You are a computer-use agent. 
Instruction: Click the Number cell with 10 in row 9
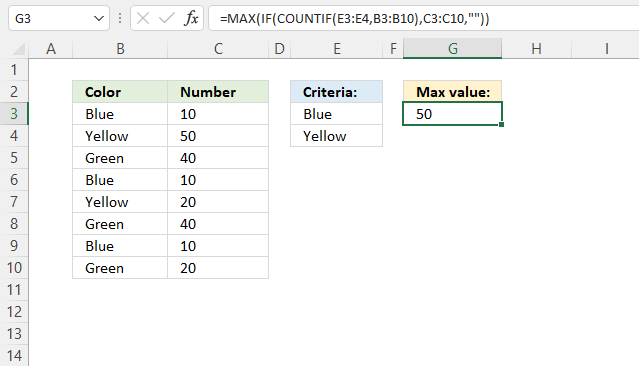(218, 246)
